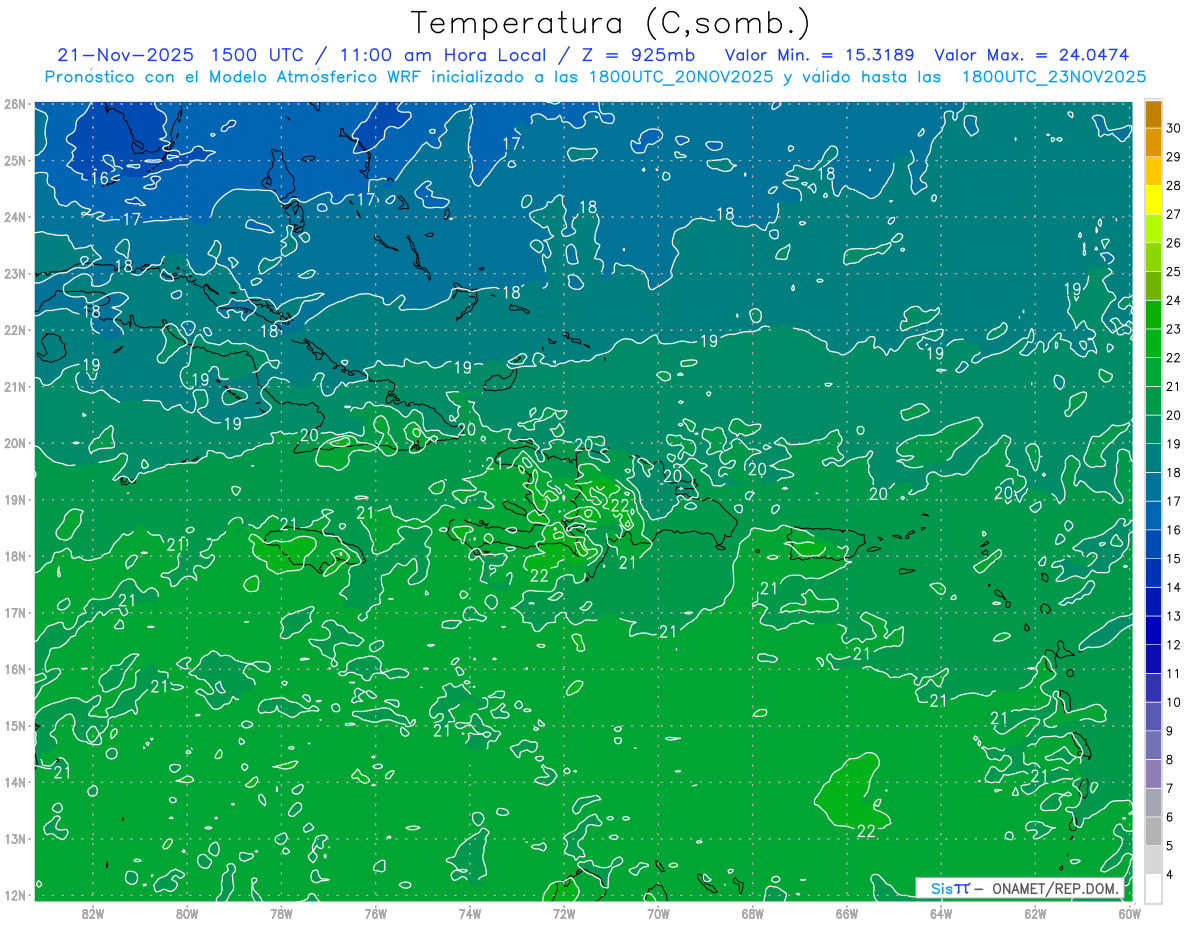Click the "21N" latitude axis label
This screenshot has height=927, width=1200.
pos(15,386)
